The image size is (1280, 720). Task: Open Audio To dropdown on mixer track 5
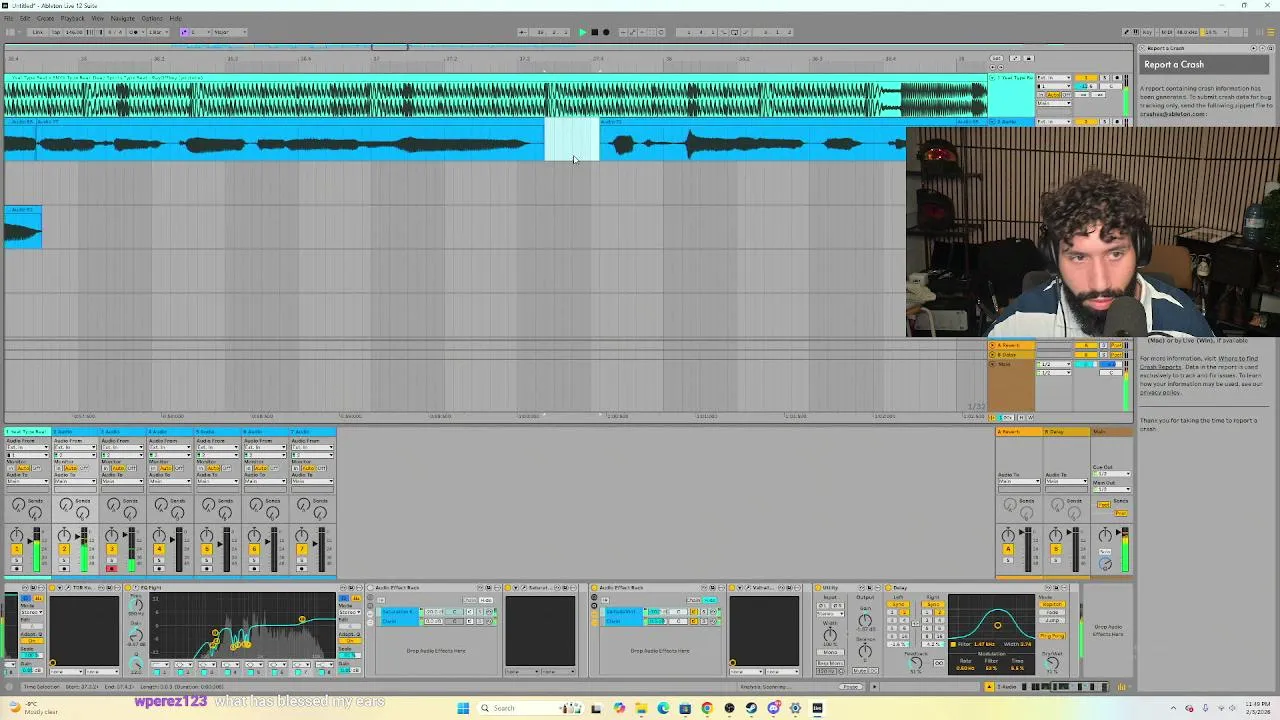pos(217,482)
